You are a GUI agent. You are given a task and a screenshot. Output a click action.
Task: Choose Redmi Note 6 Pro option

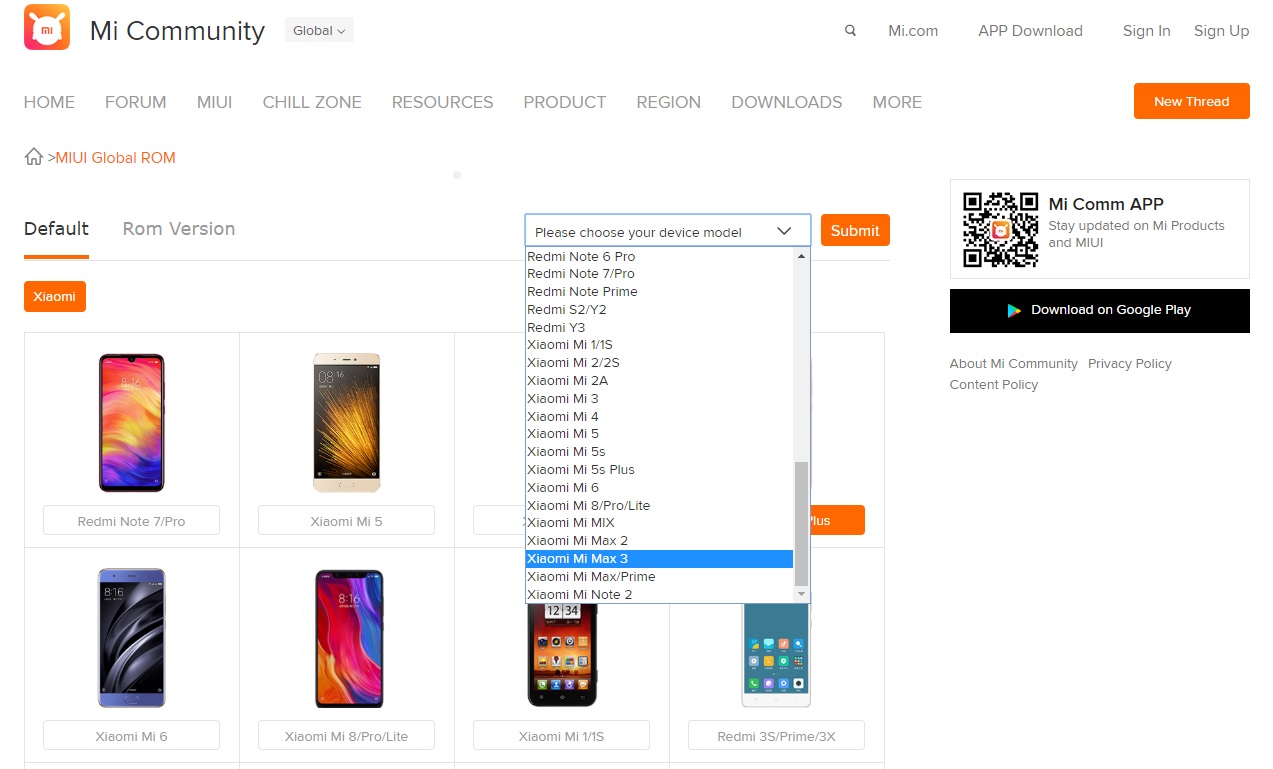[659, 257]
